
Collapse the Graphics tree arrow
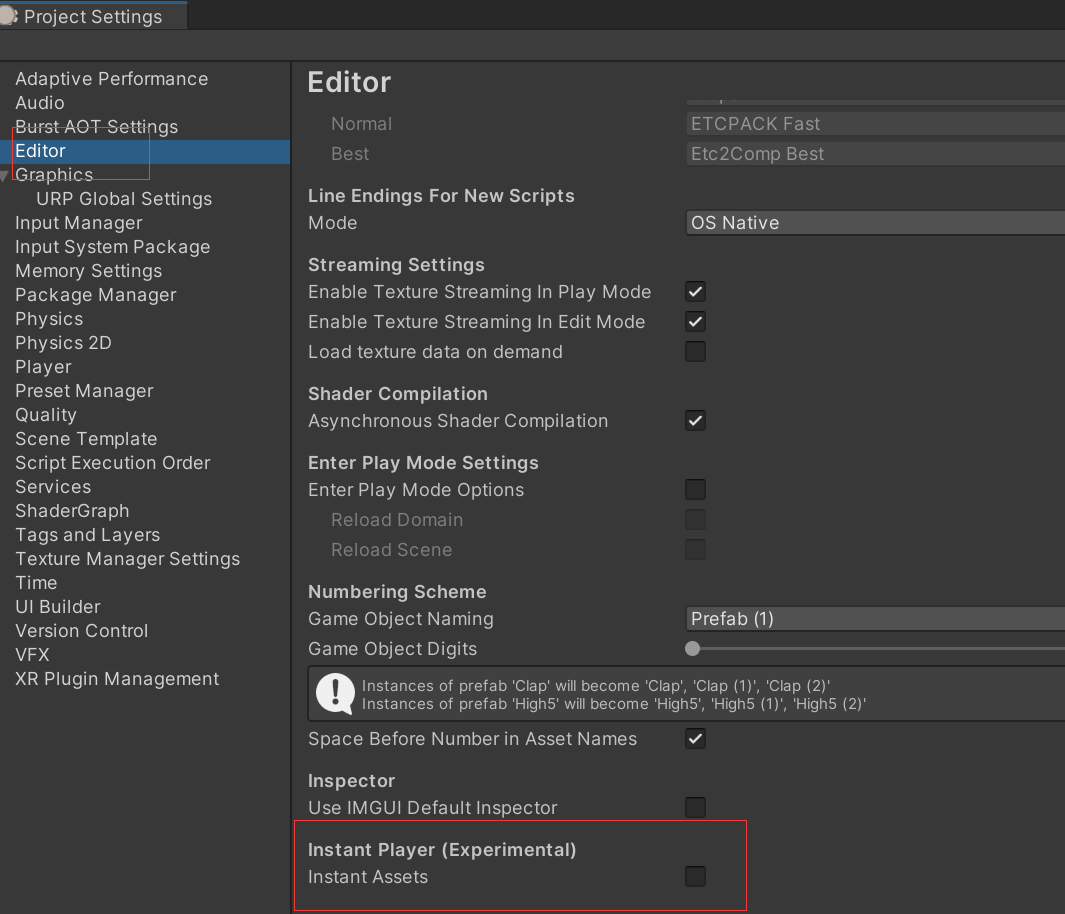pyautogui.click(x=6, y=176)
